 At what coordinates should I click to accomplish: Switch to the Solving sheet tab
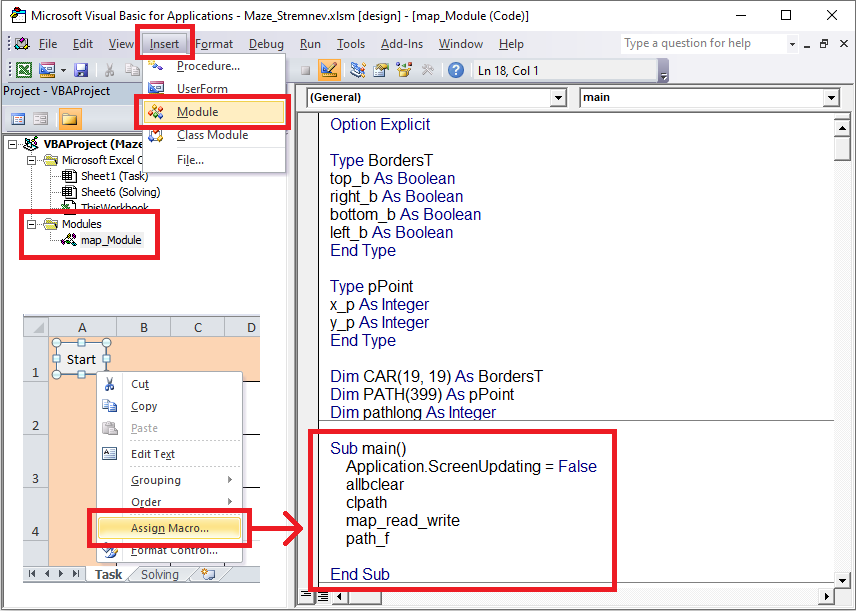coord(159,574)
